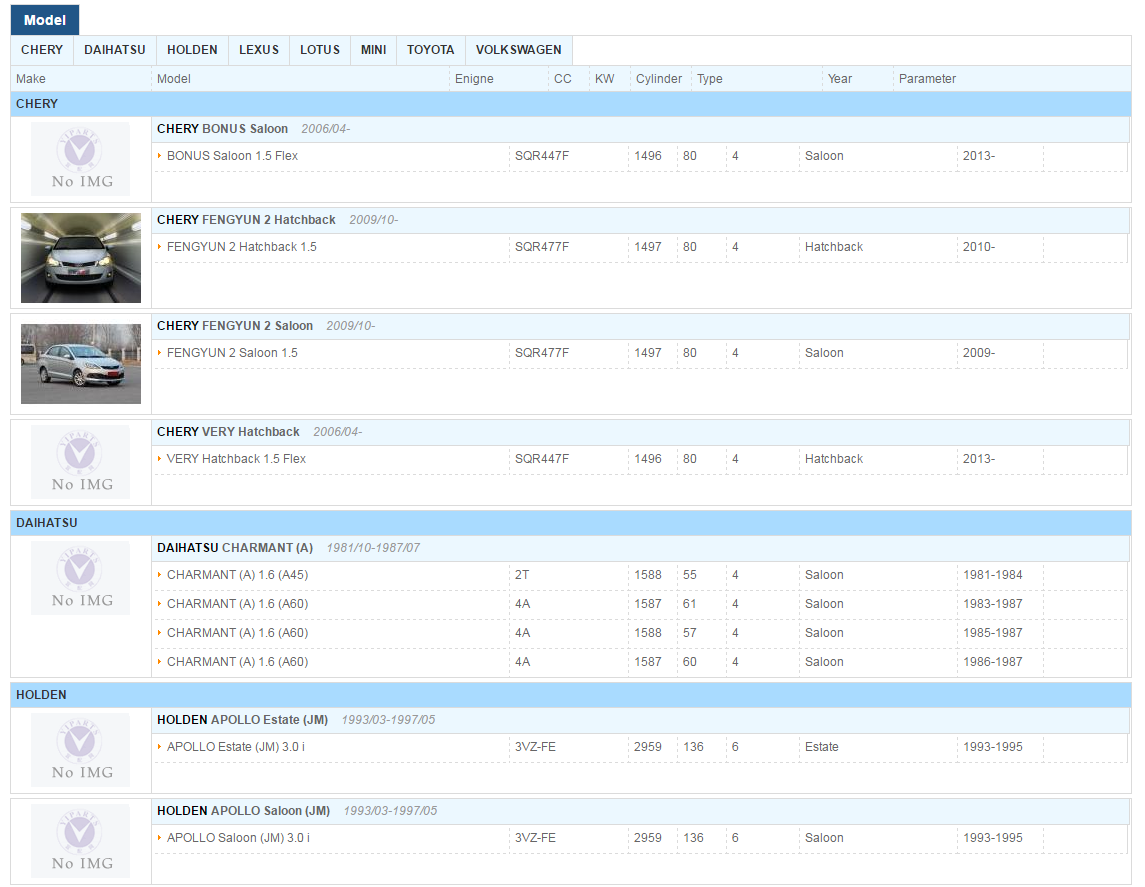Click the CHARMANT (A) 1.6 (A60) 1986-1987 variant
Image resolution: width=1145 pixels, height=887 pixels.
tap(237, 661)
